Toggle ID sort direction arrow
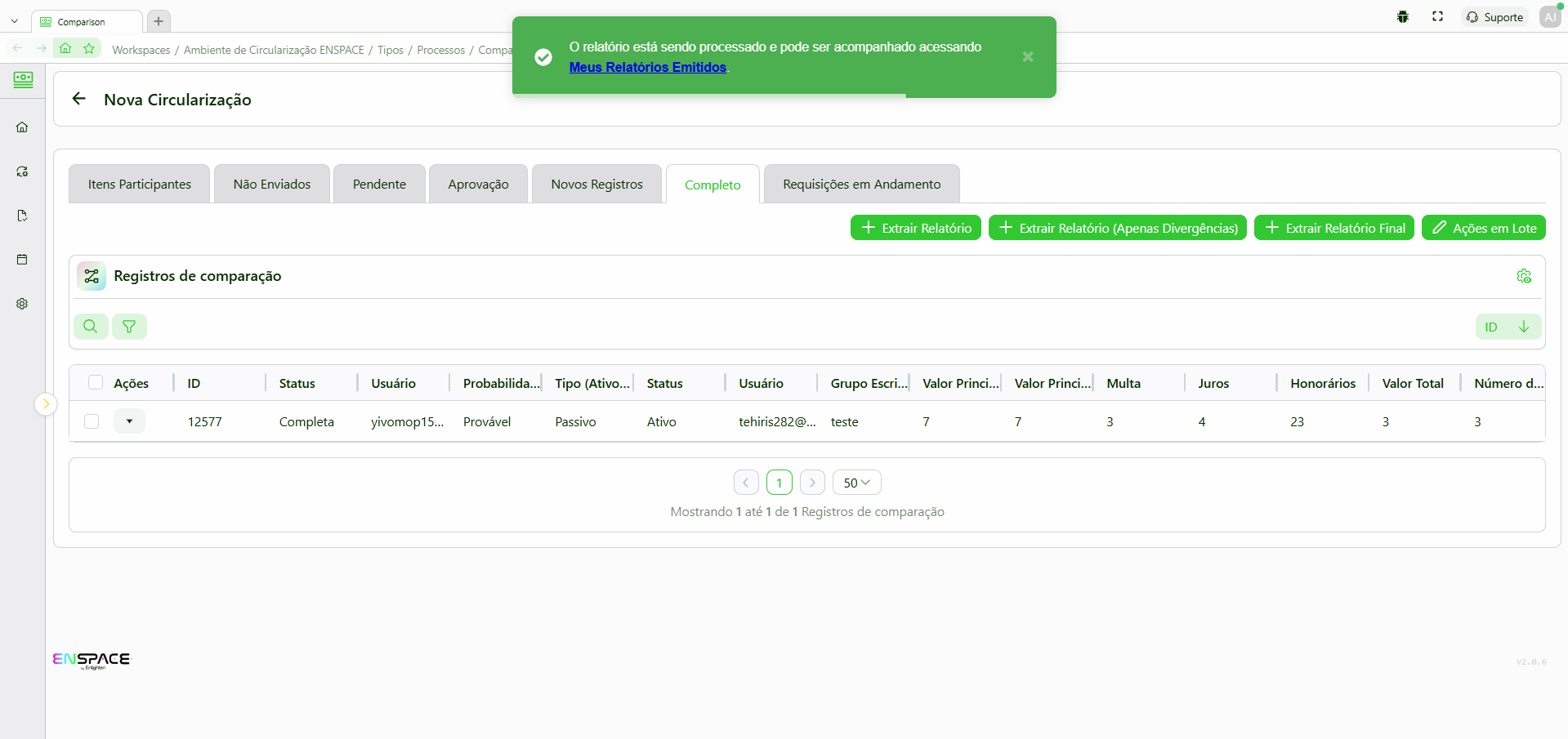This screenshot has width=1568, height=739. tap(1524, 327)
